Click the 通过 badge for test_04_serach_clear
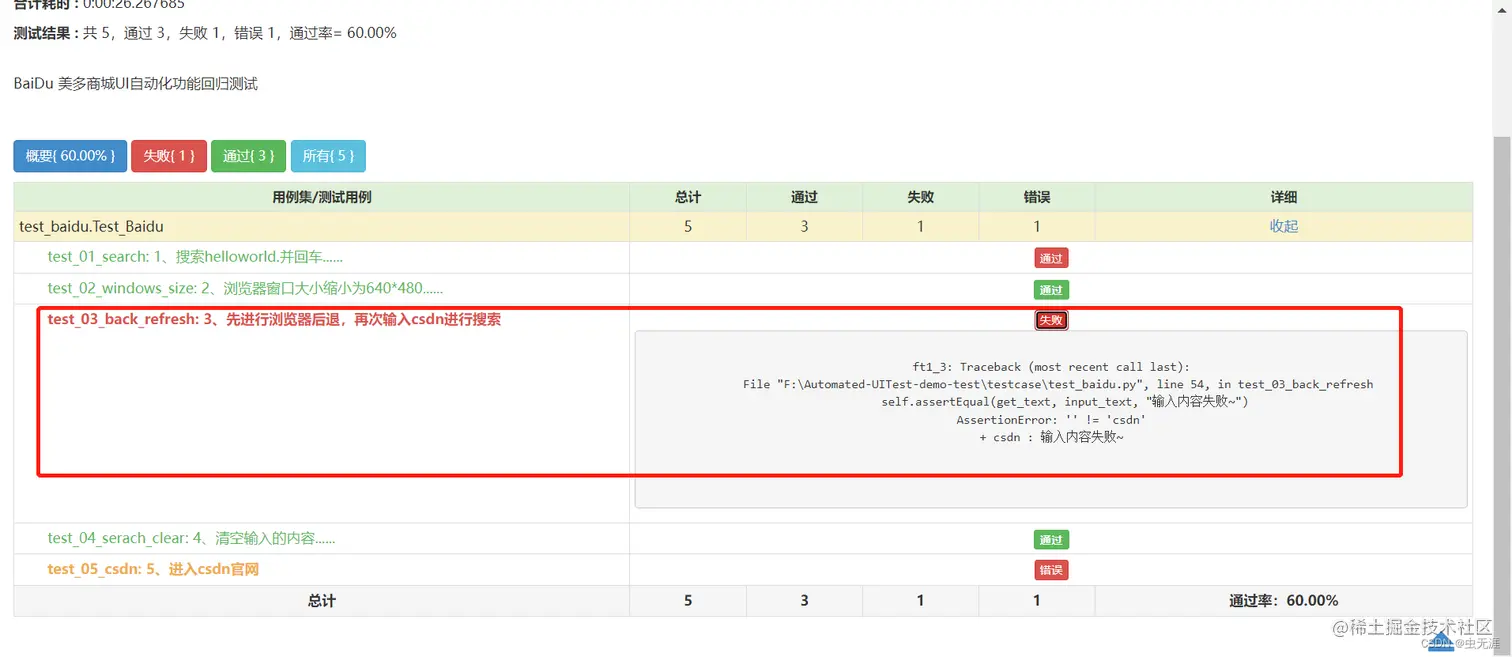Screen dimensions: 1512x657 [1051, 540]
